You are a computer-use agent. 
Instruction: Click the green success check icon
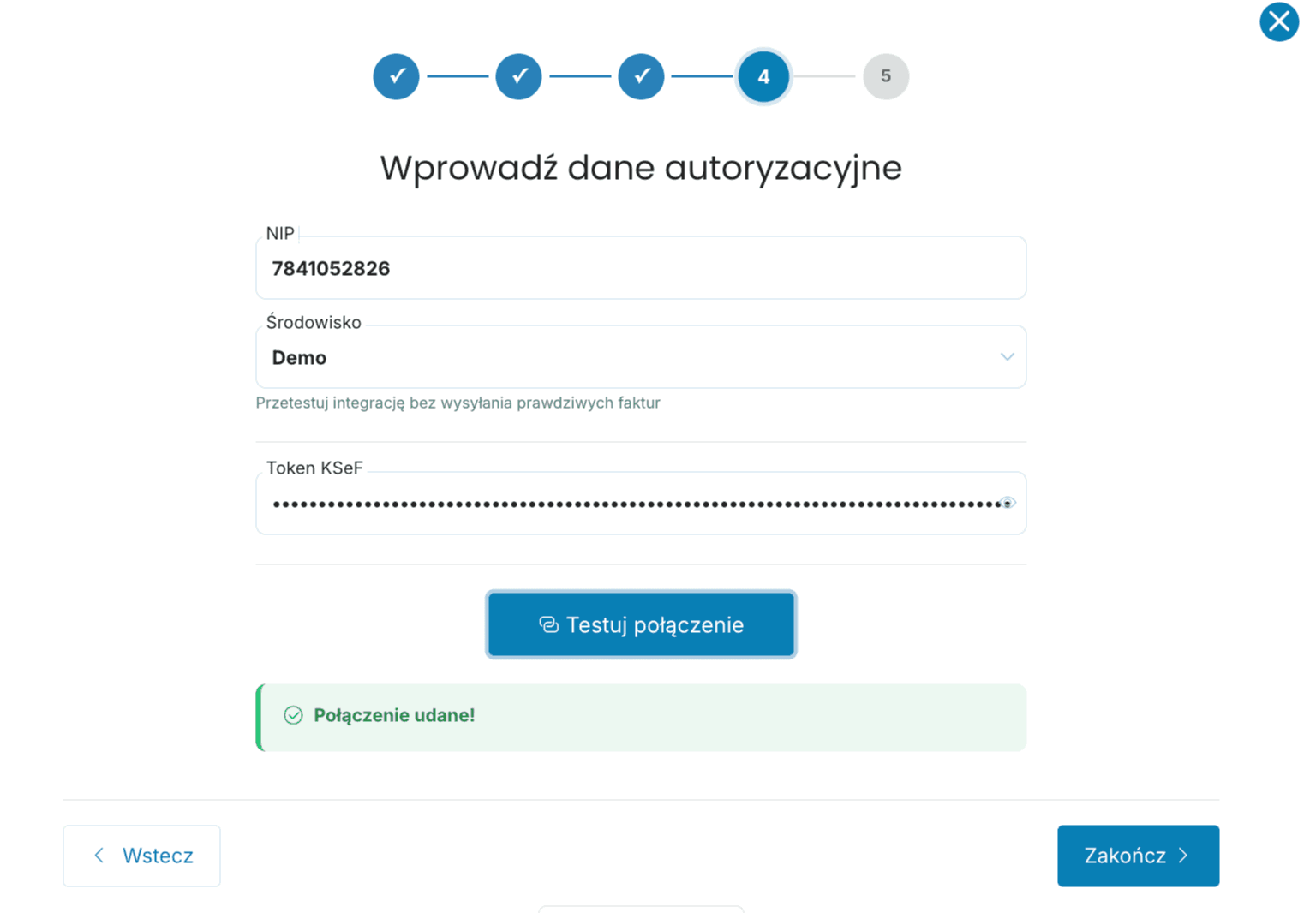[293, 715]
